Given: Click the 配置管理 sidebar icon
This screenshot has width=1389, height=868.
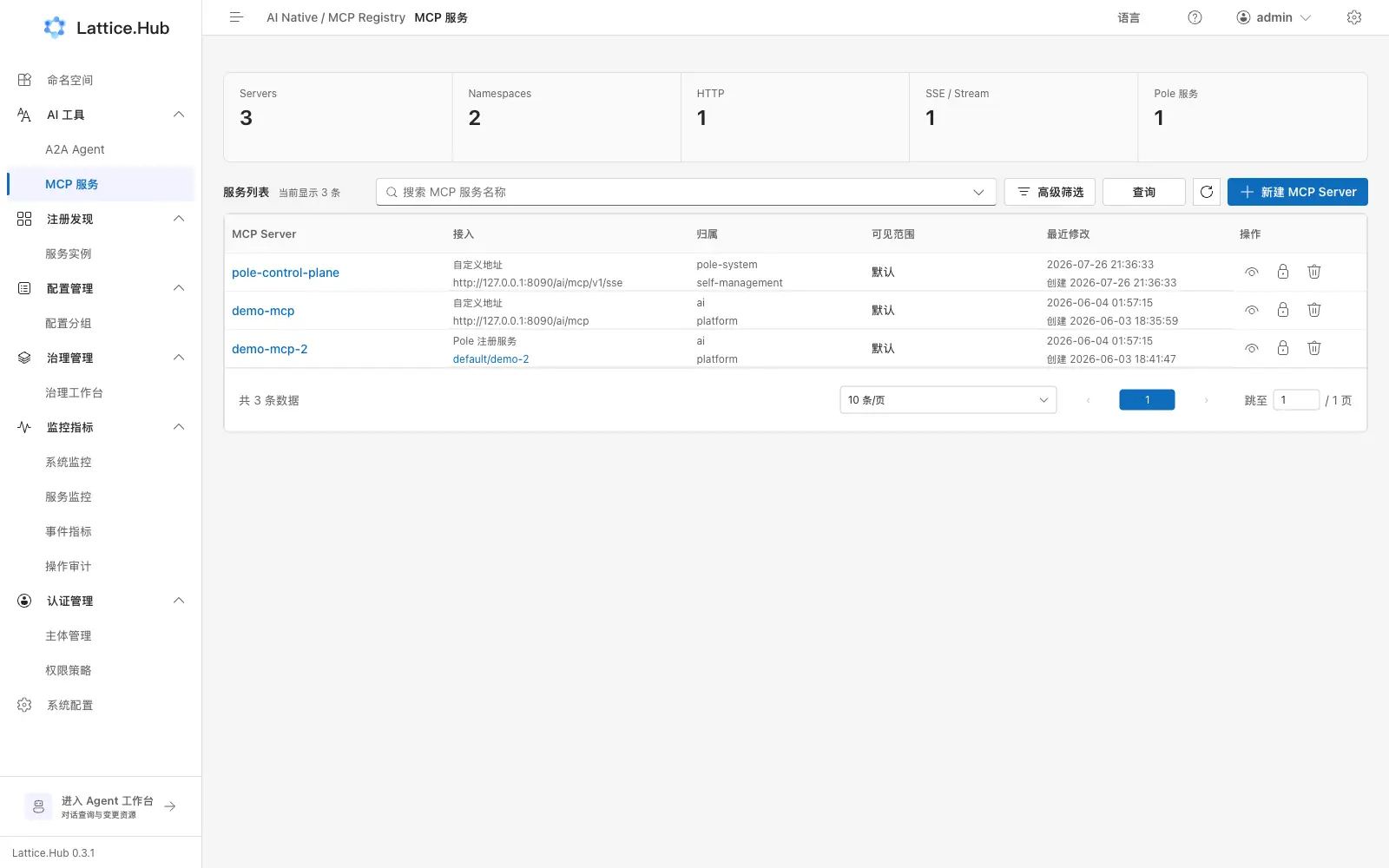Looking at the screenshot, I should [24, 288].
